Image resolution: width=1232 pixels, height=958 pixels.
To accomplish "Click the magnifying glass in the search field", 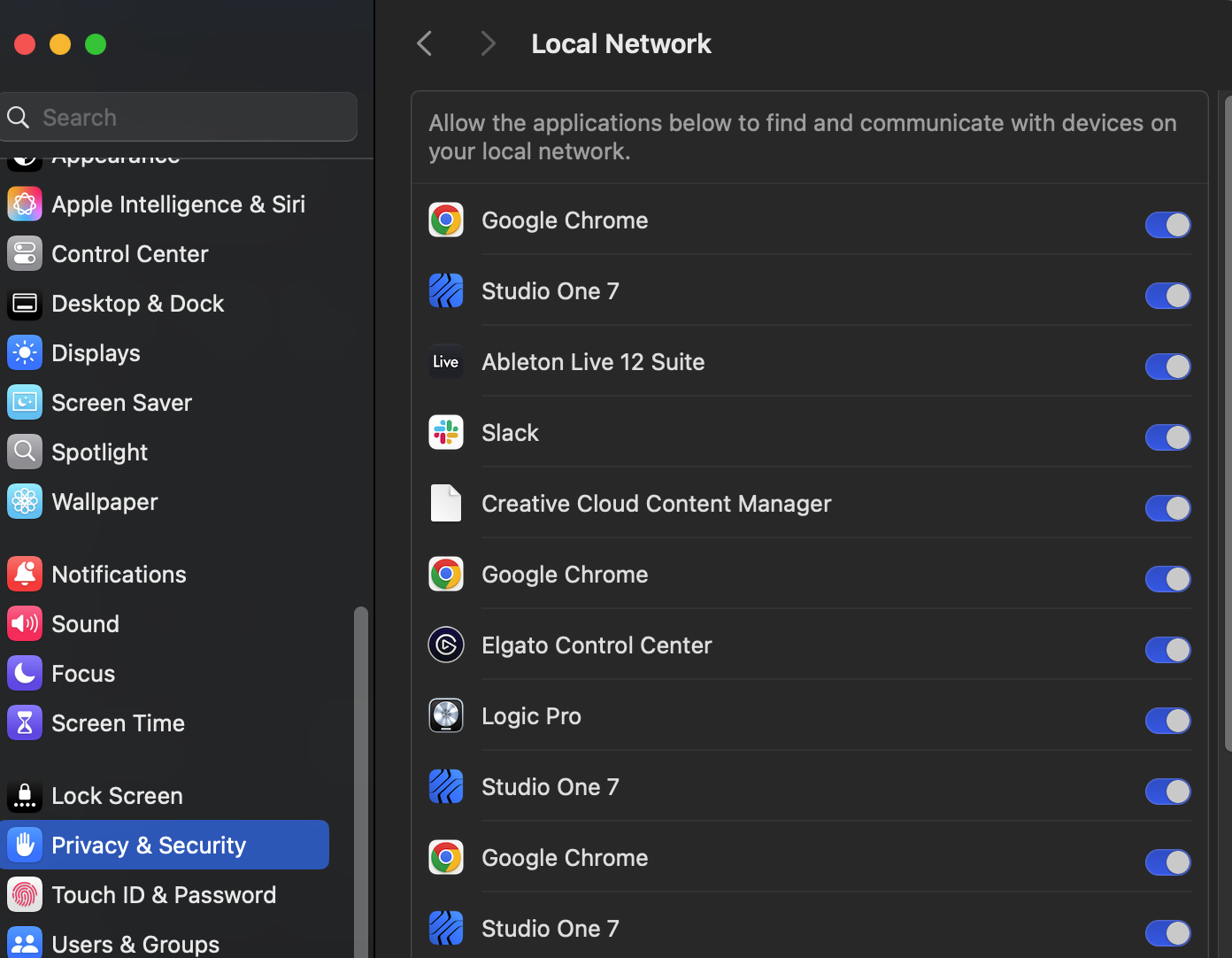I will point(19,117).
